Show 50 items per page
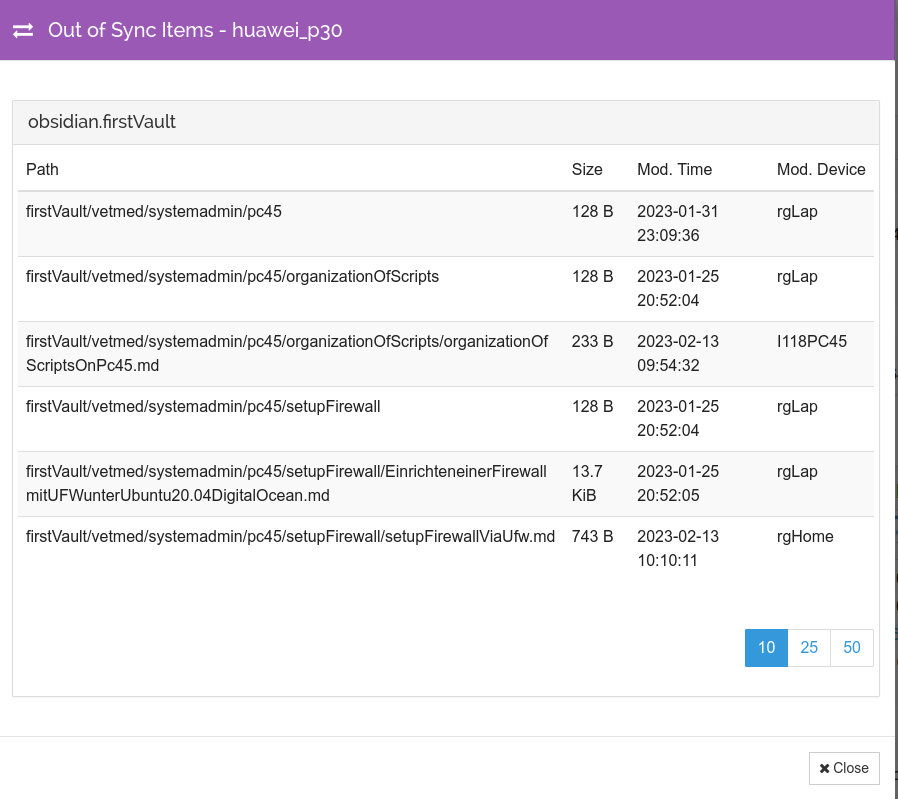The width and height of the screenshot is (898, 799). pos(852,648)
